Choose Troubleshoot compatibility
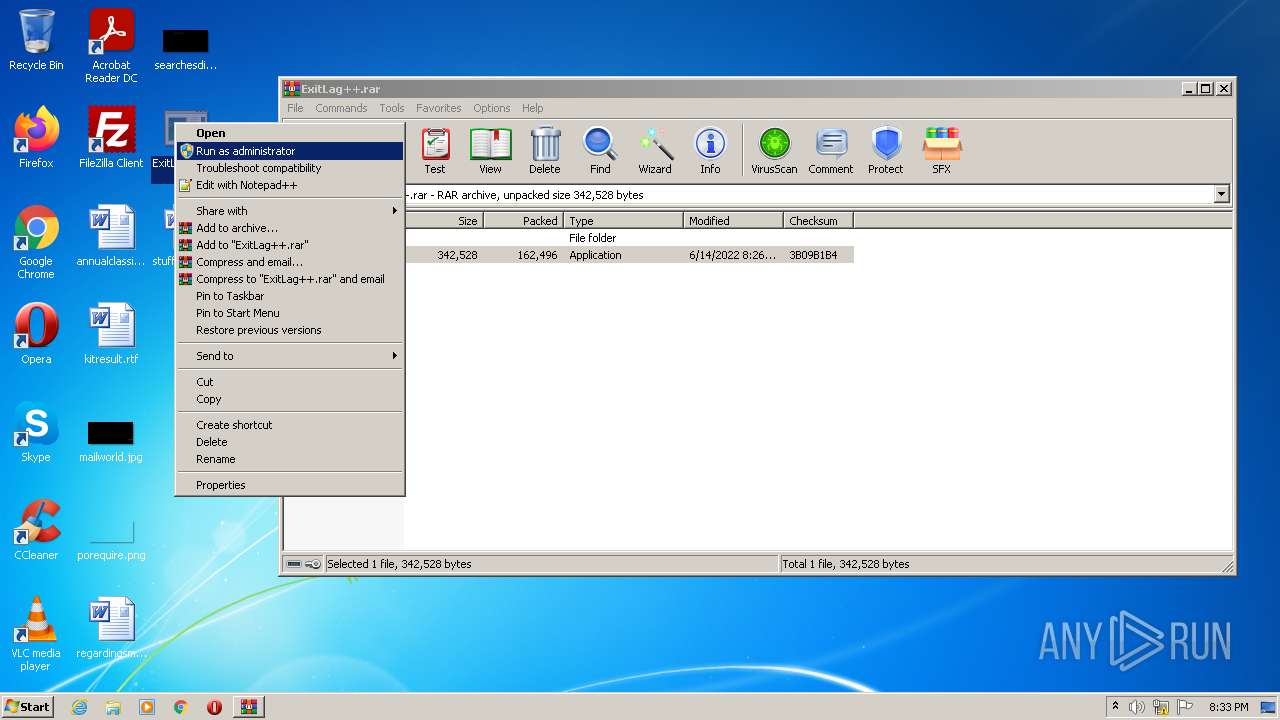1280x720 pixels. pos(290,168)
